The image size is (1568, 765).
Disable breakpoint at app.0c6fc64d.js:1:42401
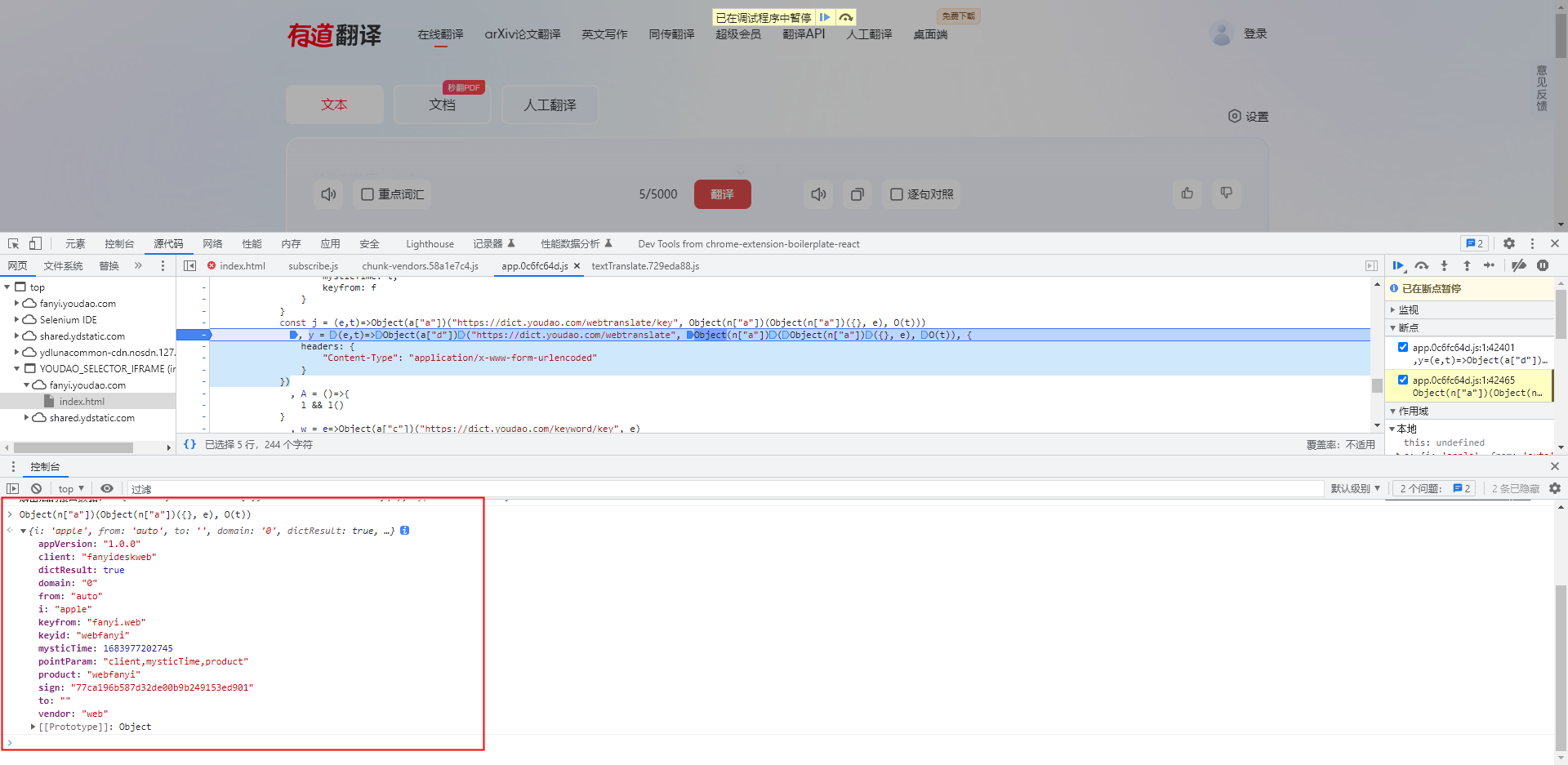[x=1403, y=347]
